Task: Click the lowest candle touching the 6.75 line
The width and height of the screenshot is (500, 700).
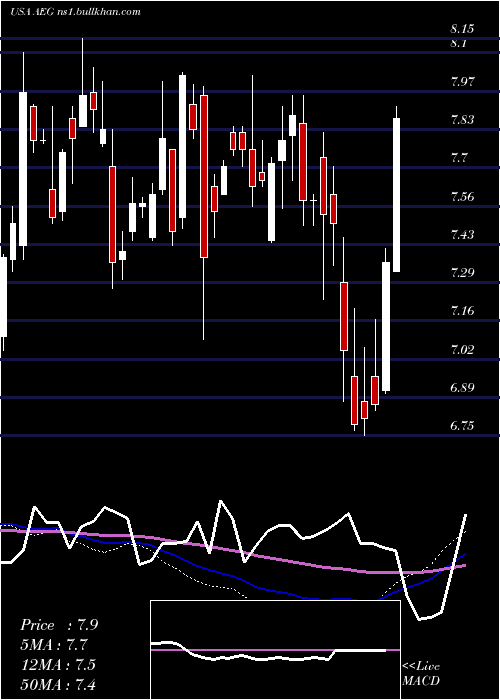Action: [x=364, y=410]
